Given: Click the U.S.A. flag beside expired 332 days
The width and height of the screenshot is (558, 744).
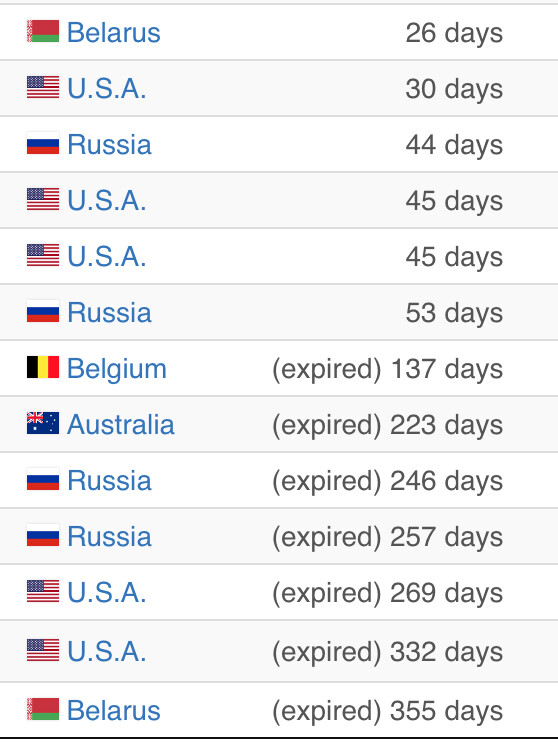Looking at the screenshot, I should (43, 651).
